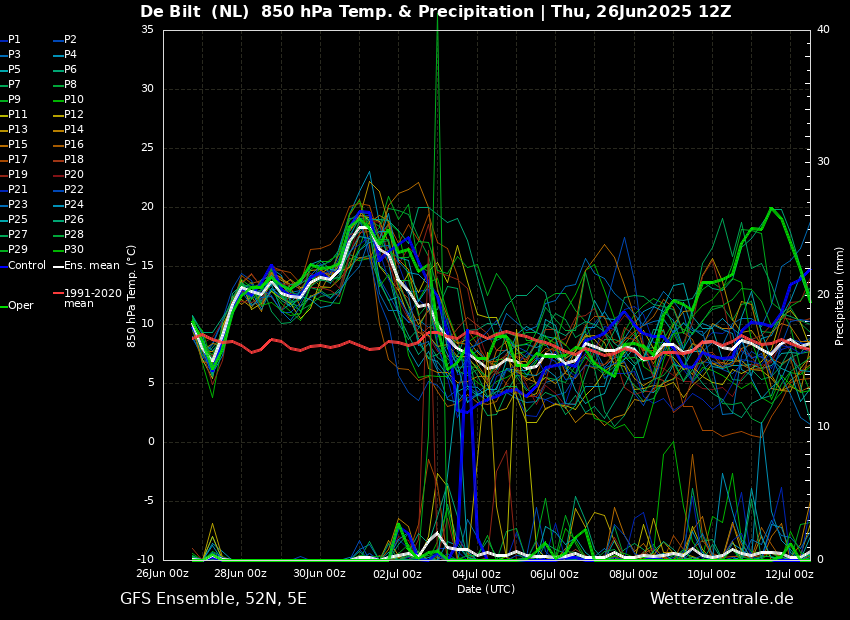Click the GFS Ensemble, 52N, 5E label
The width and height of the screenshot is (850, 620).
213,599
